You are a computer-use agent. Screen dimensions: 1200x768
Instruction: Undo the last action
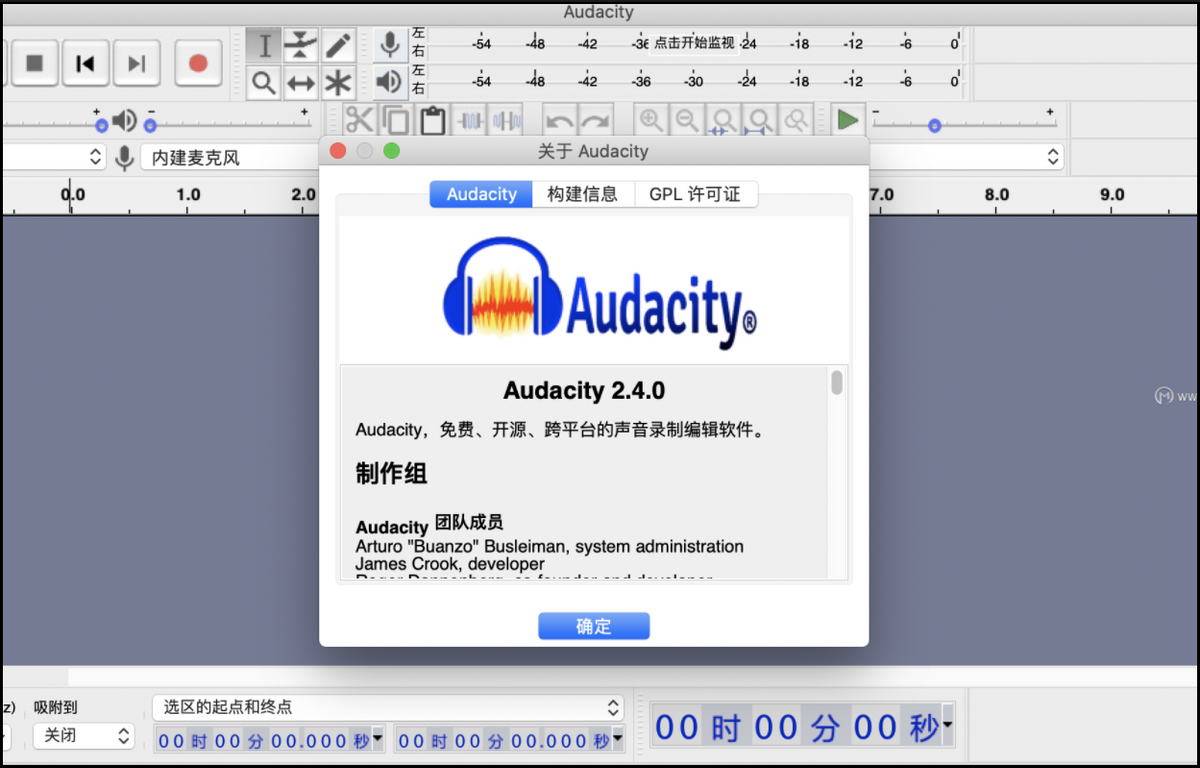coord(559,121)
